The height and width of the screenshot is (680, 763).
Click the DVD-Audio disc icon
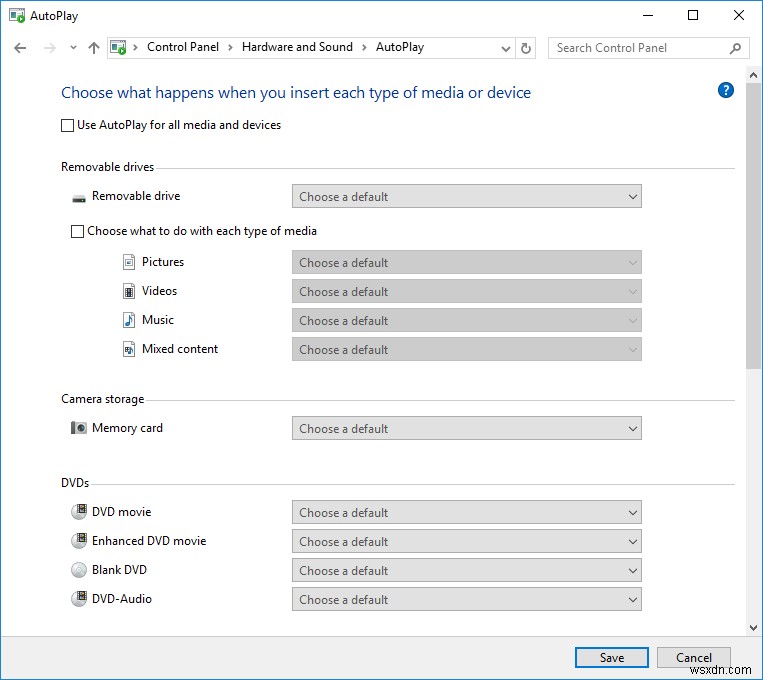[79, 599]
